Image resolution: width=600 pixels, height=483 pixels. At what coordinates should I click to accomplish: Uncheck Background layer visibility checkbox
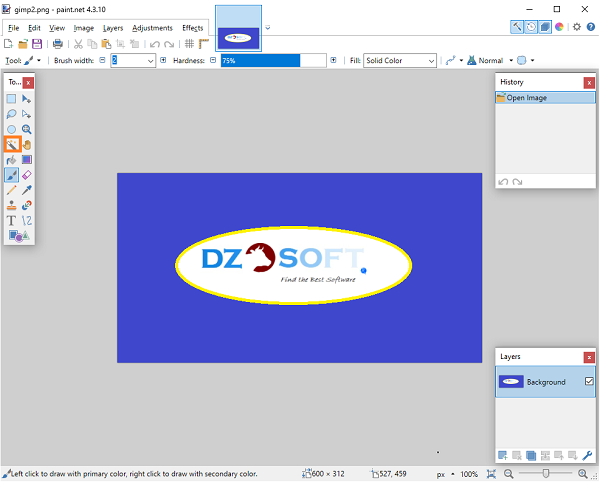(589, 381)
